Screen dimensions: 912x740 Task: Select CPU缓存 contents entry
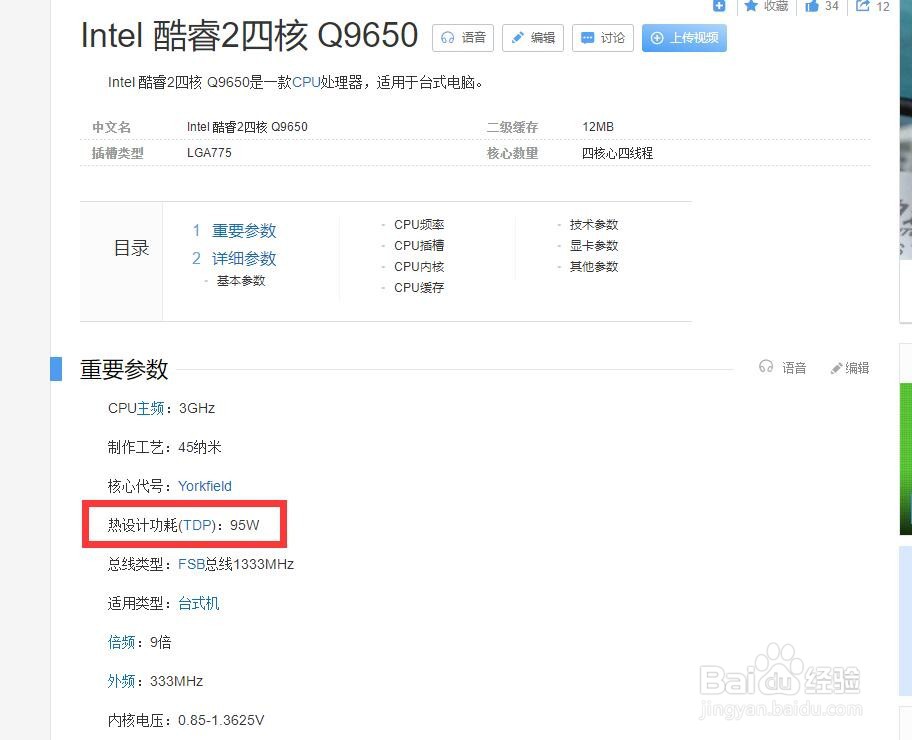pos(419,287)
